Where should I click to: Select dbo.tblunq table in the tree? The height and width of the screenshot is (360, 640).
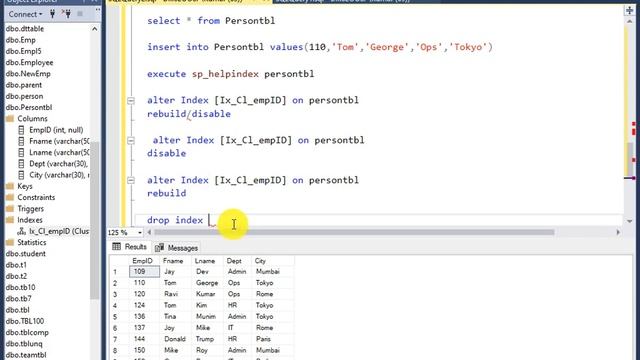point(24,344)
